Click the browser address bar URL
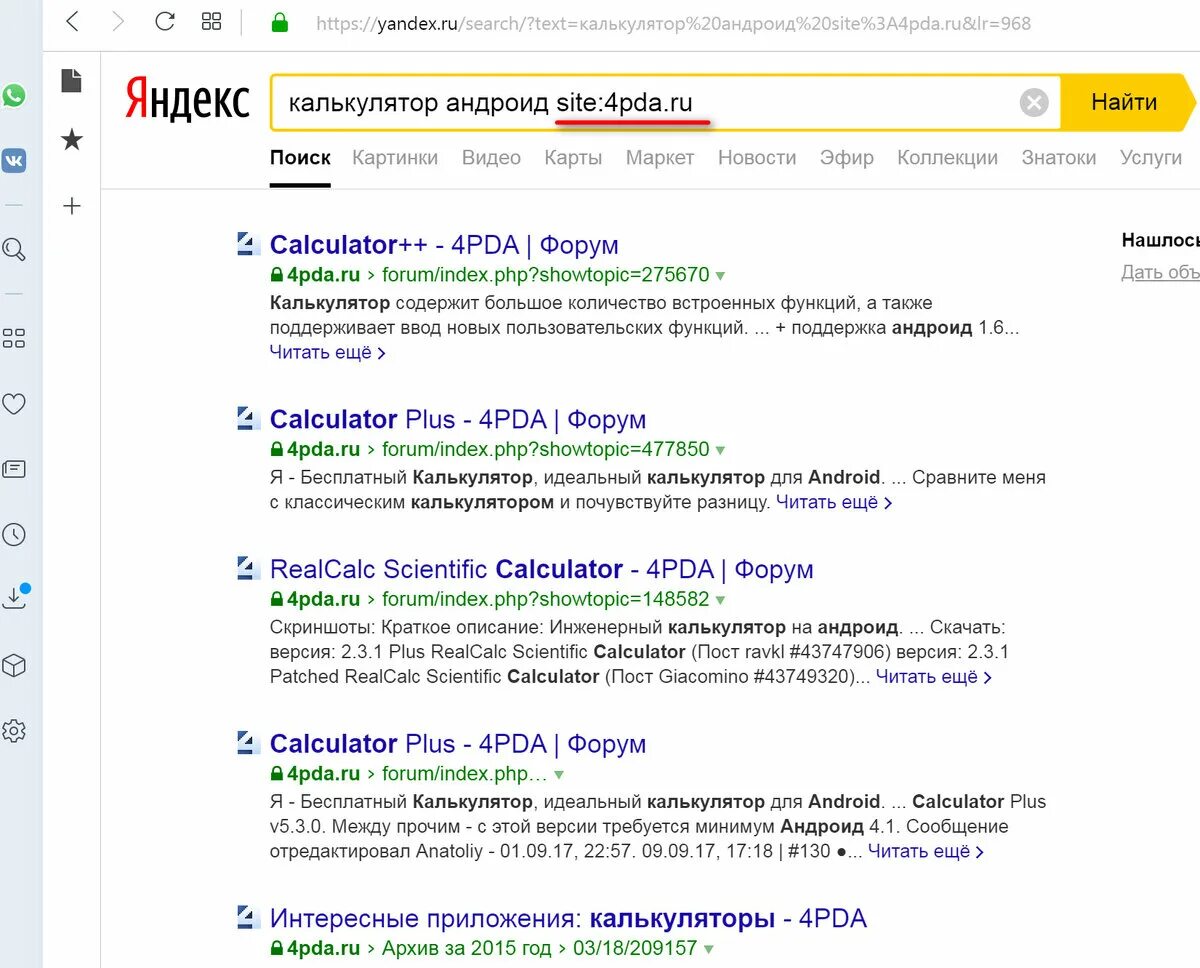 [673, 22]
